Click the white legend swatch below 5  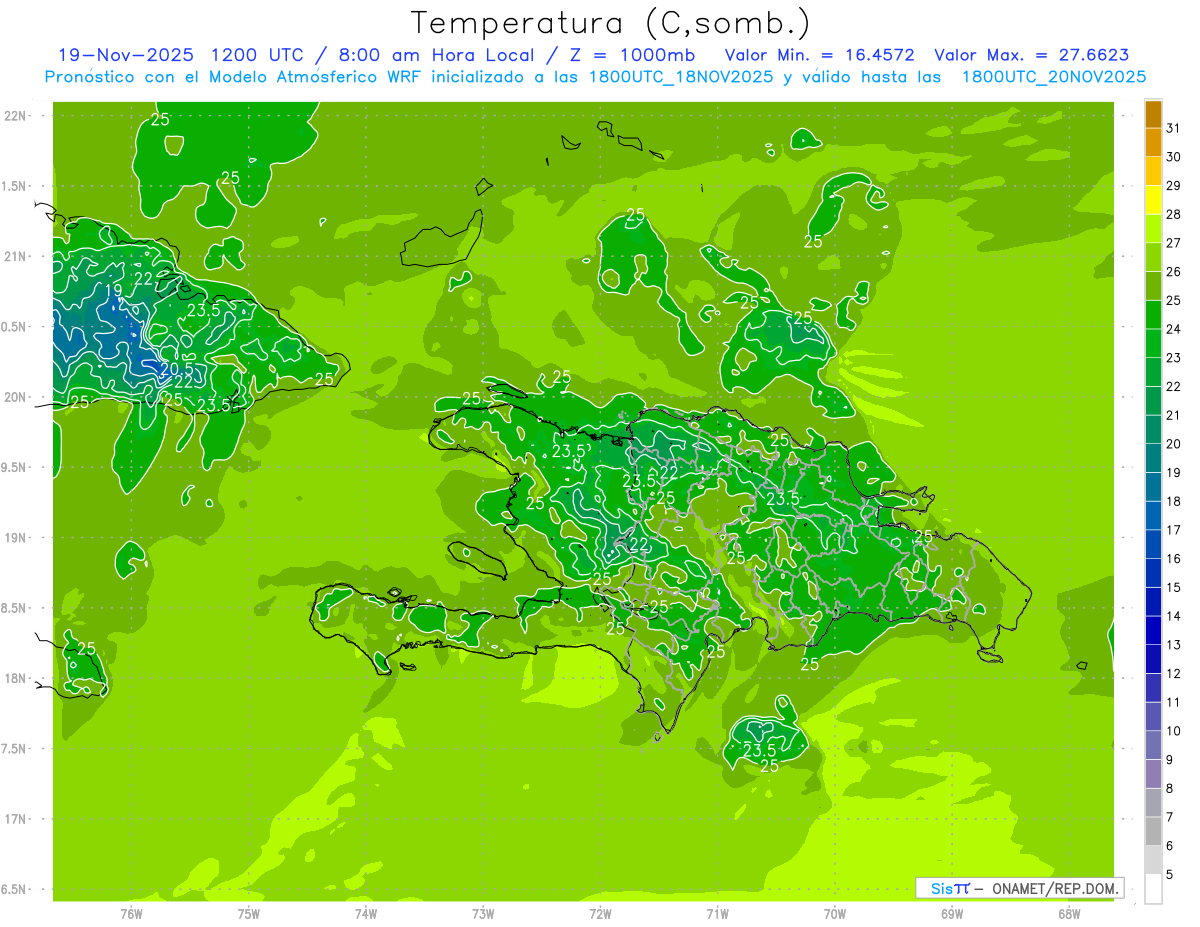point(1153,889)
